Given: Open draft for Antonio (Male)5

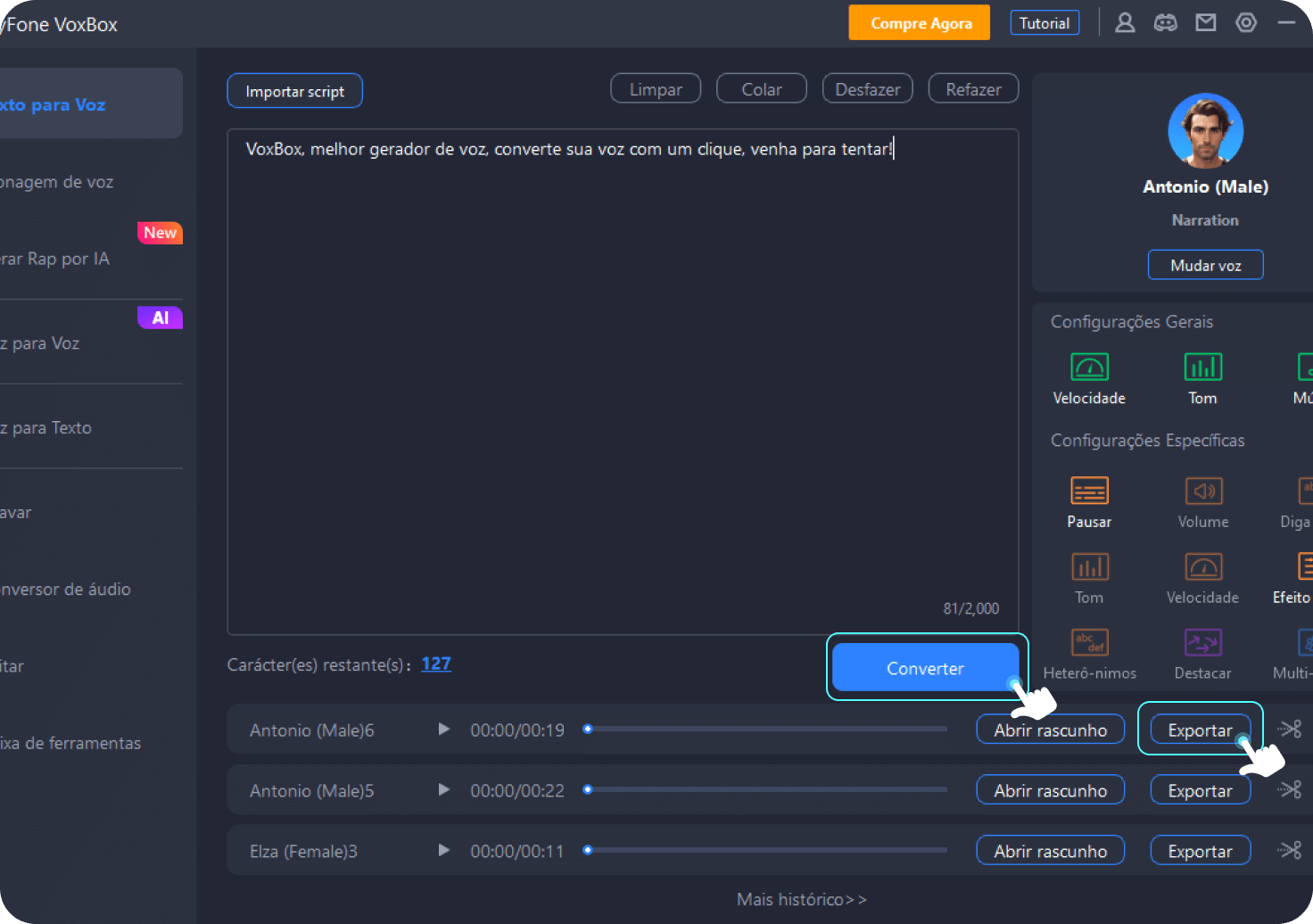Looking at the screenshot, I should click(x=1050, y=790).
